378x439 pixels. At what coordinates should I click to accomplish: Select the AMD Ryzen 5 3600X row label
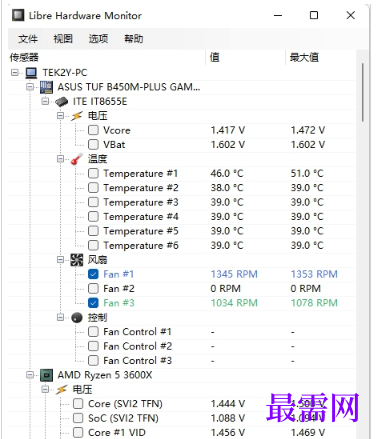pyautogui.click(x=105, y=375)
